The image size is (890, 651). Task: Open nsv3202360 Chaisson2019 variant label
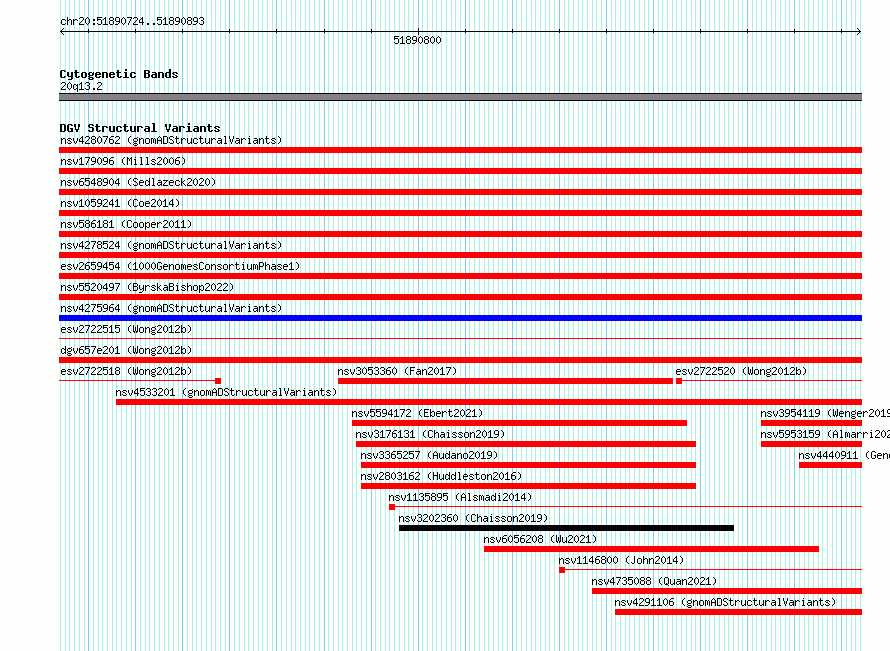pos(473,518)
